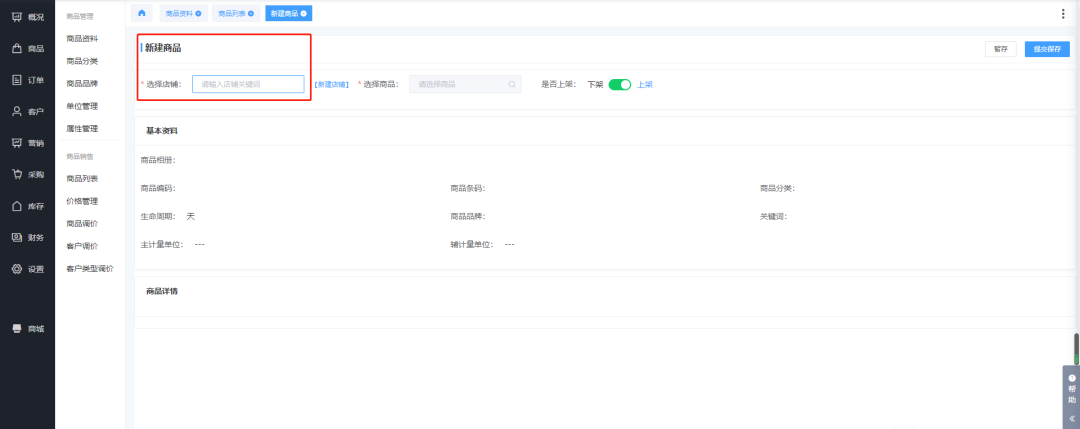Collapse the help panel with double chevron

coord(1072,418)
